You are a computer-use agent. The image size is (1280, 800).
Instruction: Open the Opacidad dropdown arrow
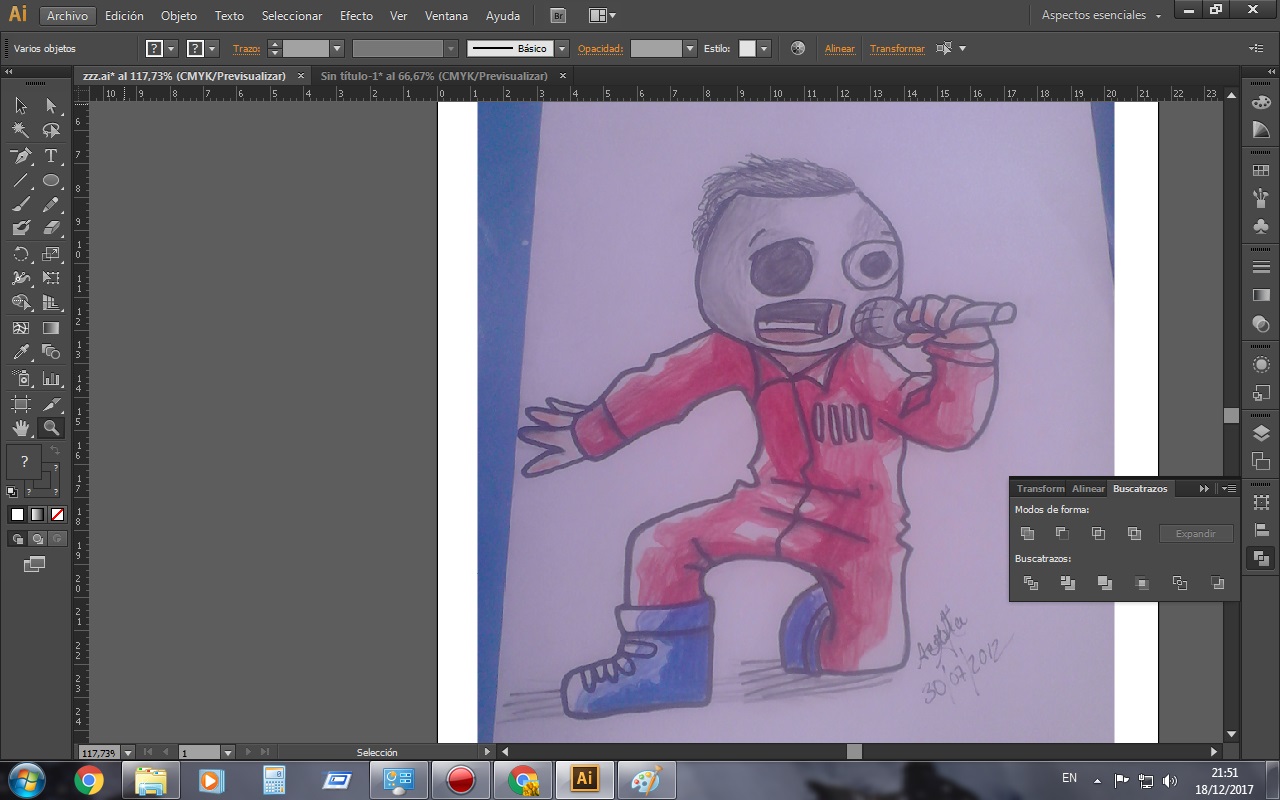(x=689, y=48)
